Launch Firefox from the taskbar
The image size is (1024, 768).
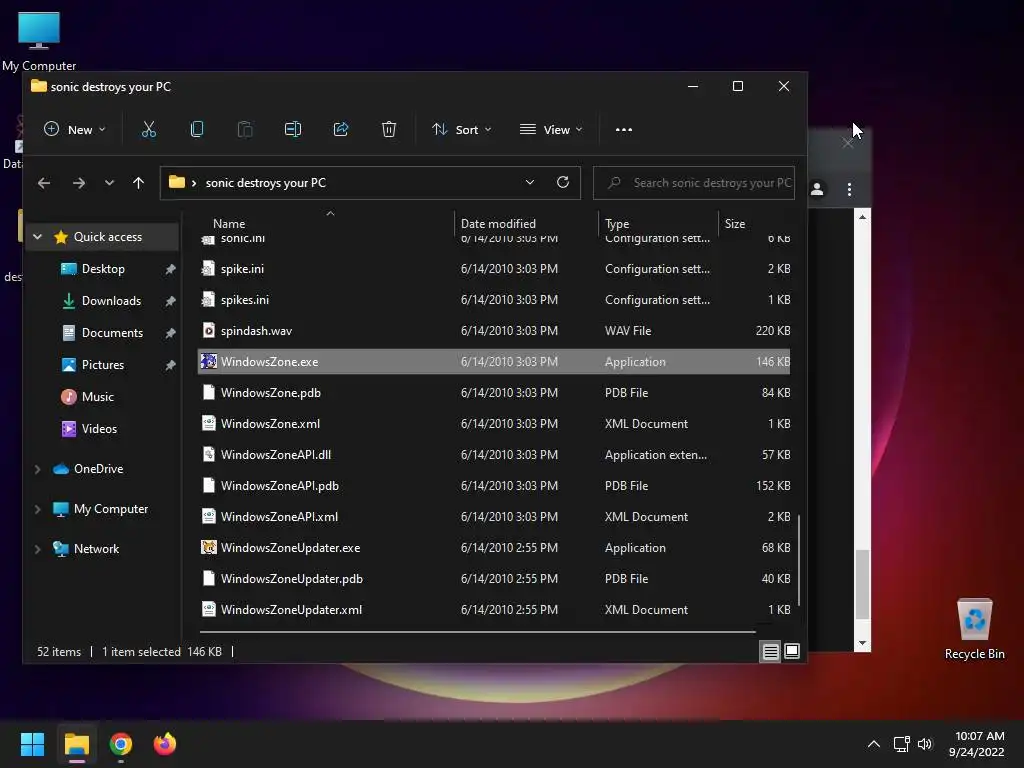click(165, 744)
